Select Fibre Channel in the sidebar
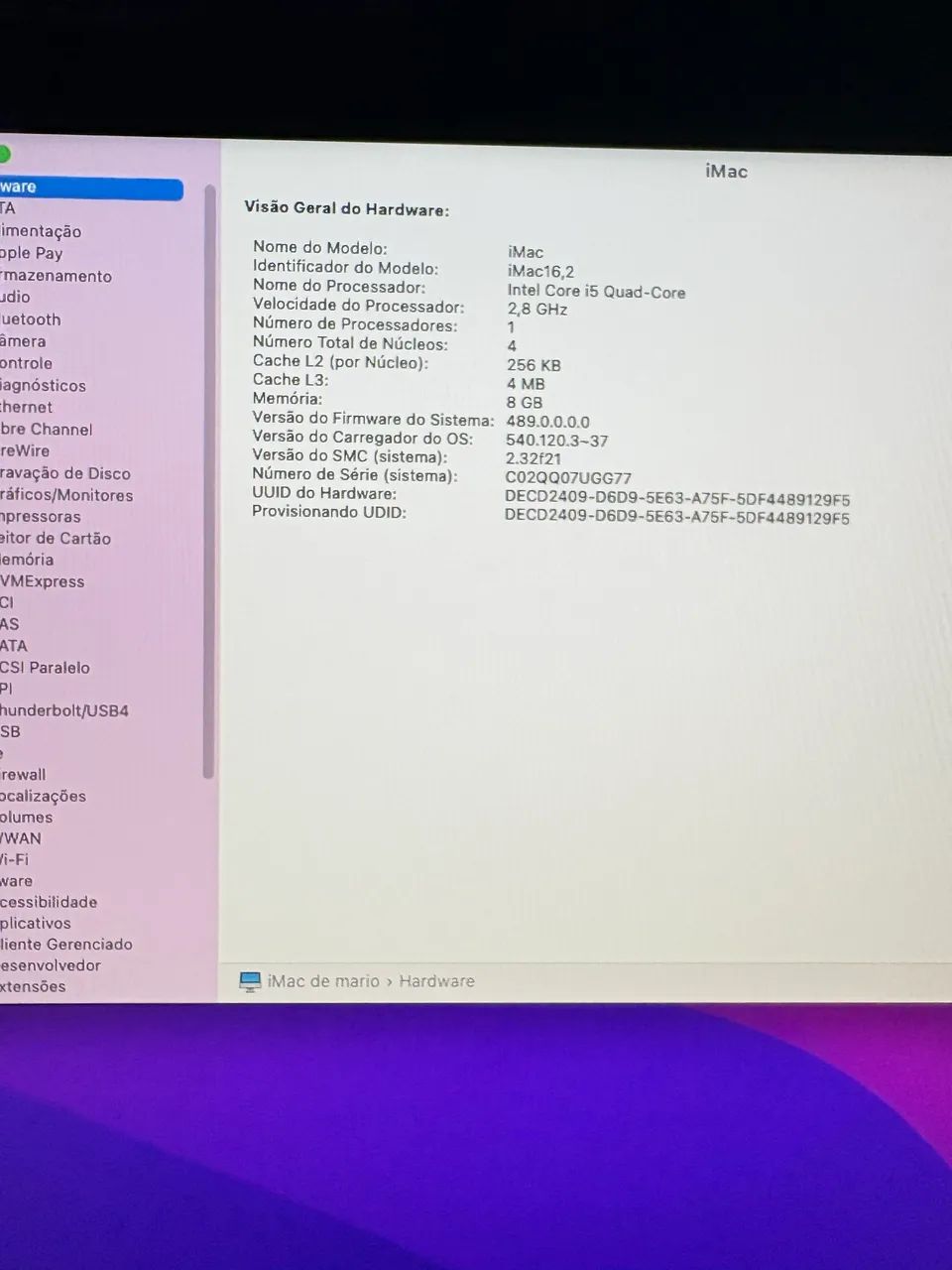 [47, 429]
